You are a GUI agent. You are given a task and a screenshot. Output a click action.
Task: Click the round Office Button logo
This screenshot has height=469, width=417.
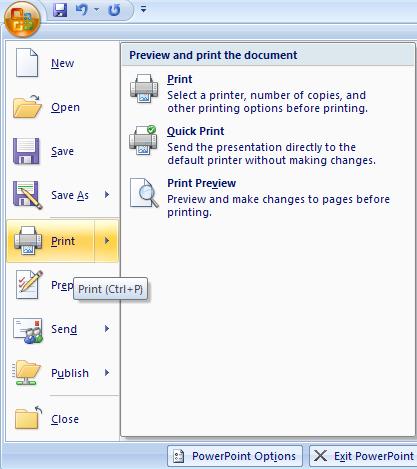coord(22,20)
